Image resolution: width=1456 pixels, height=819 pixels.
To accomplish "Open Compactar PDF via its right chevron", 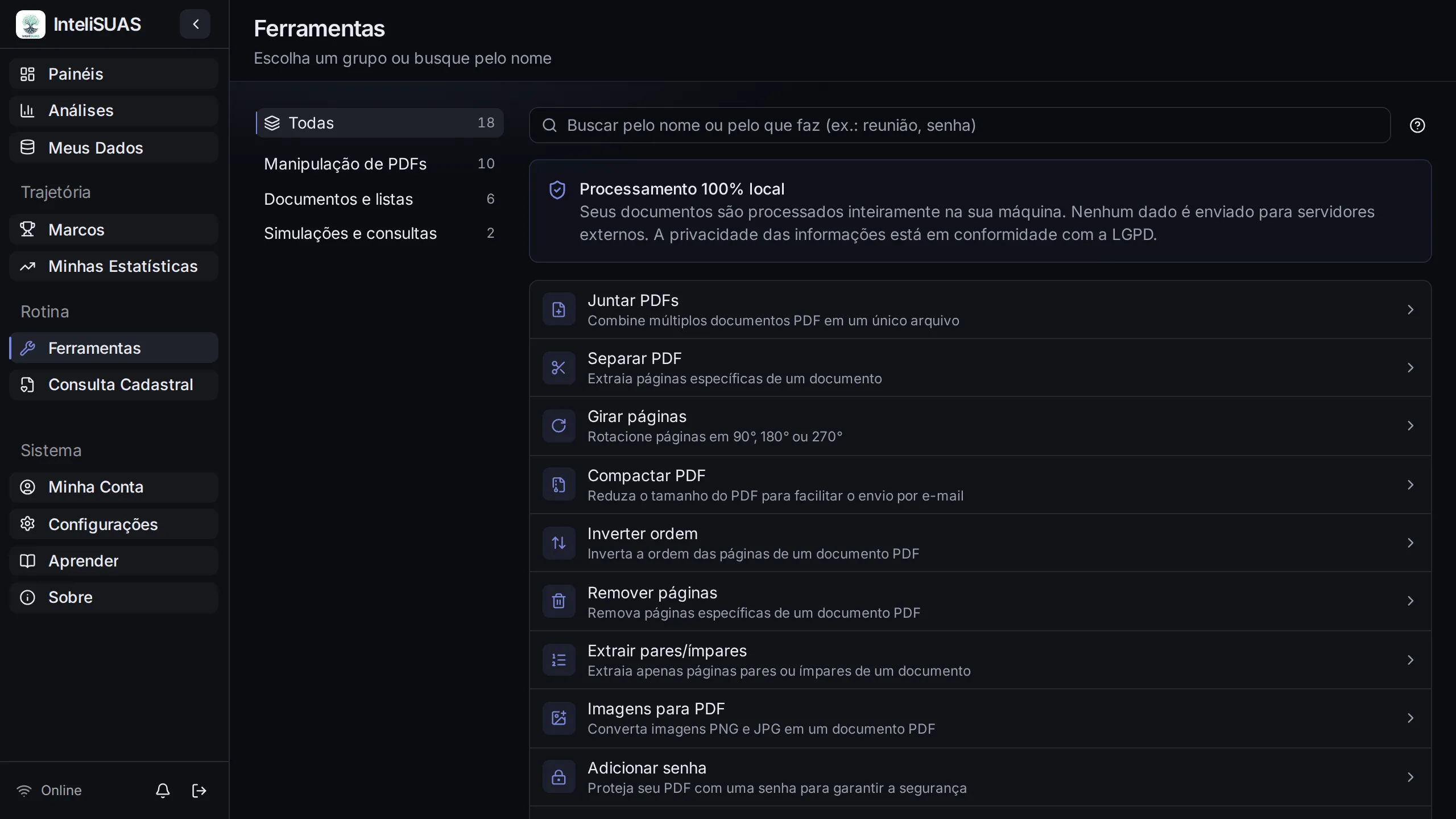I will (x=1410, y=485).
